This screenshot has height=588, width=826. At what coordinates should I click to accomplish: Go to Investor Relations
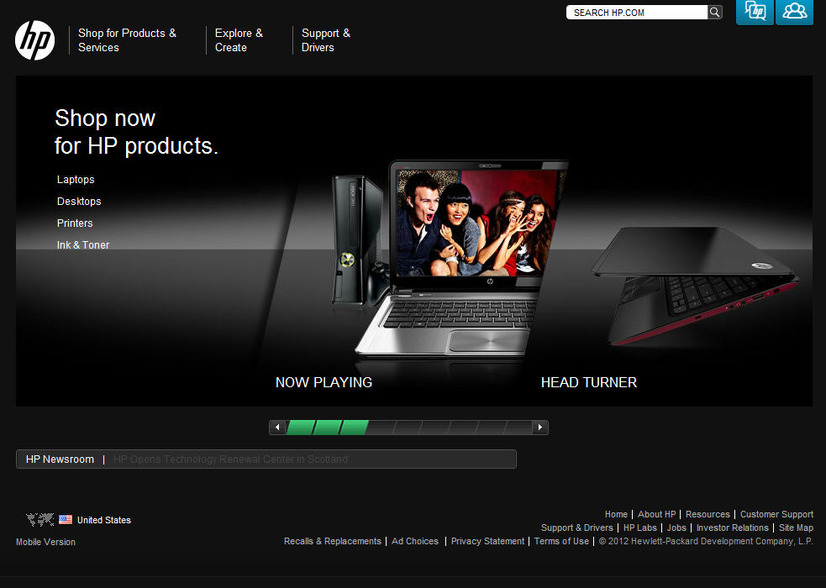732,528
